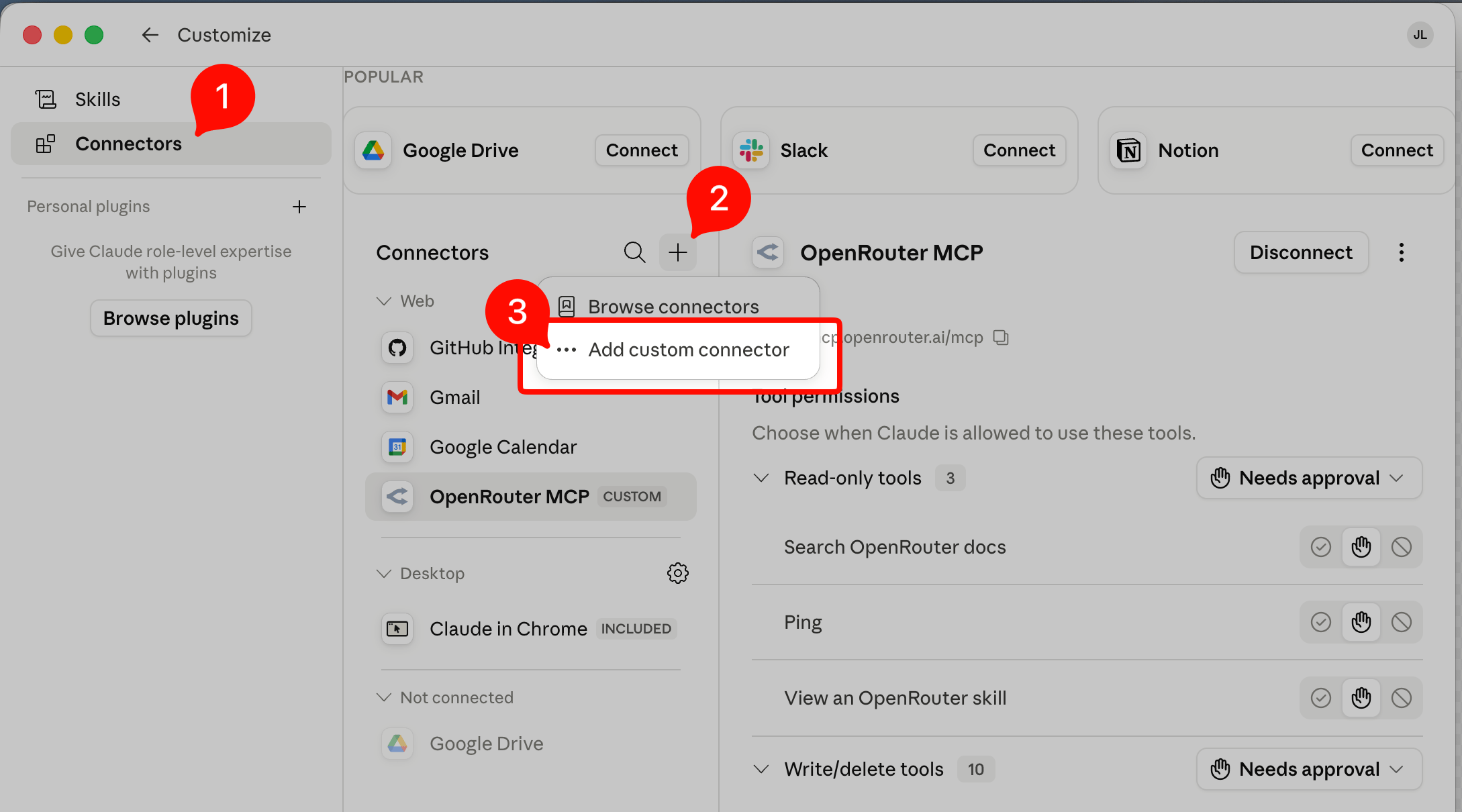Choose Browse connectors from the popup menu
The image size is (1462, 812).
pyautogui.click(x=678, y=307)
